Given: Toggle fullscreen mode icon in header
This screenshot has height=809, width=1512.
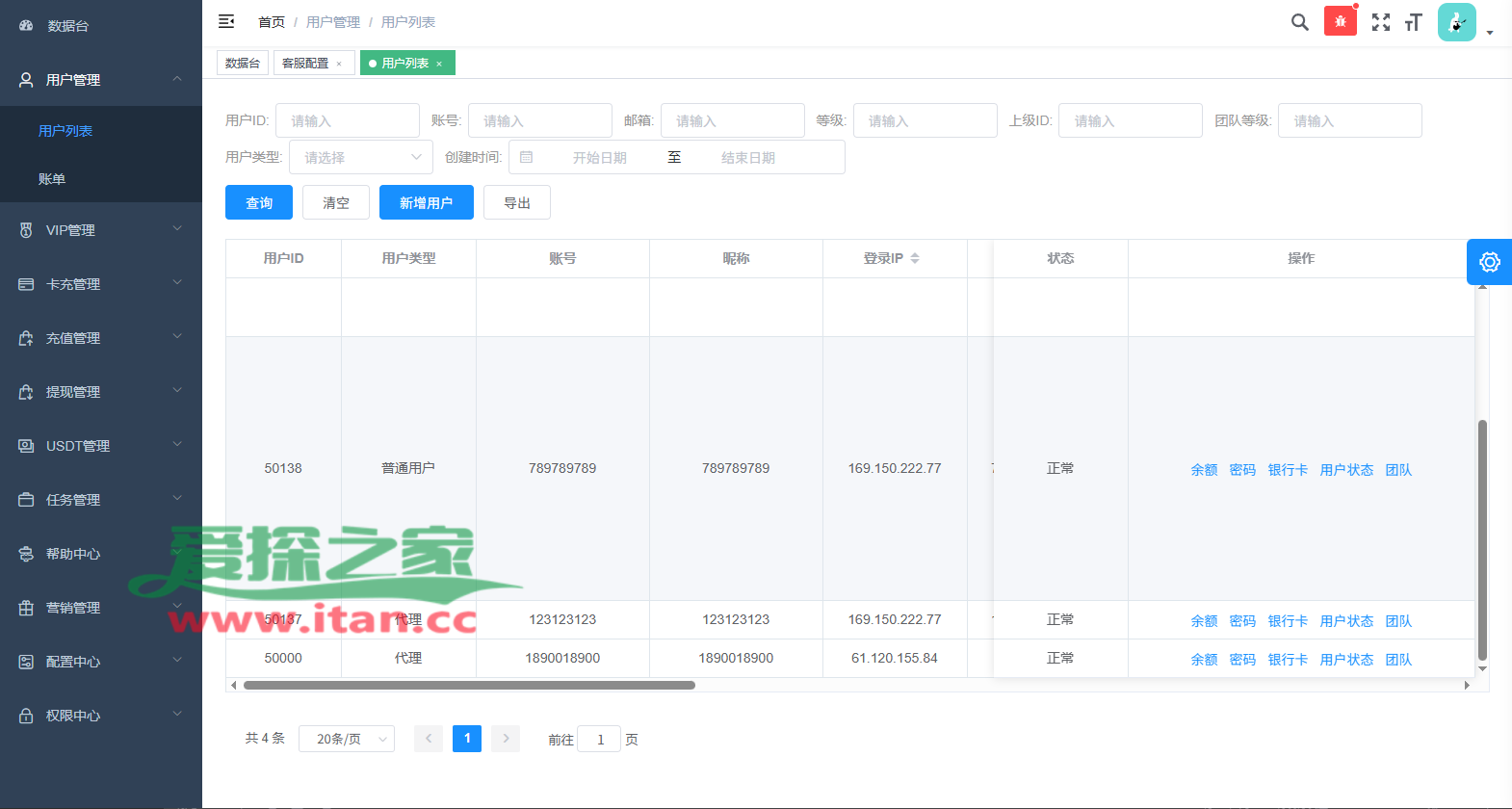Looking at the screenshot, I should click(x=1380, y=22).
